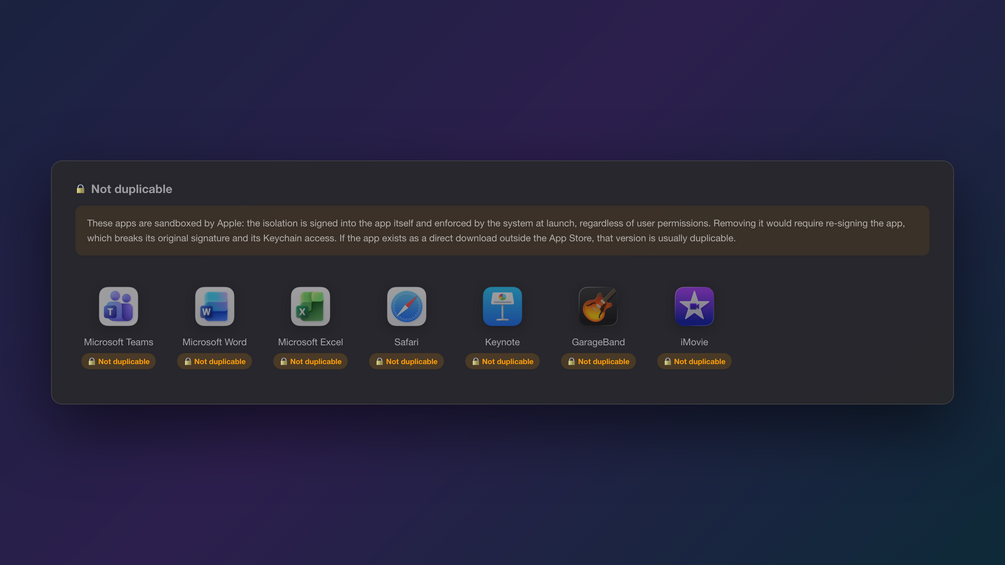Click the Microsoft Teams name label
The image size is (1005, 565).
point(119,342)
